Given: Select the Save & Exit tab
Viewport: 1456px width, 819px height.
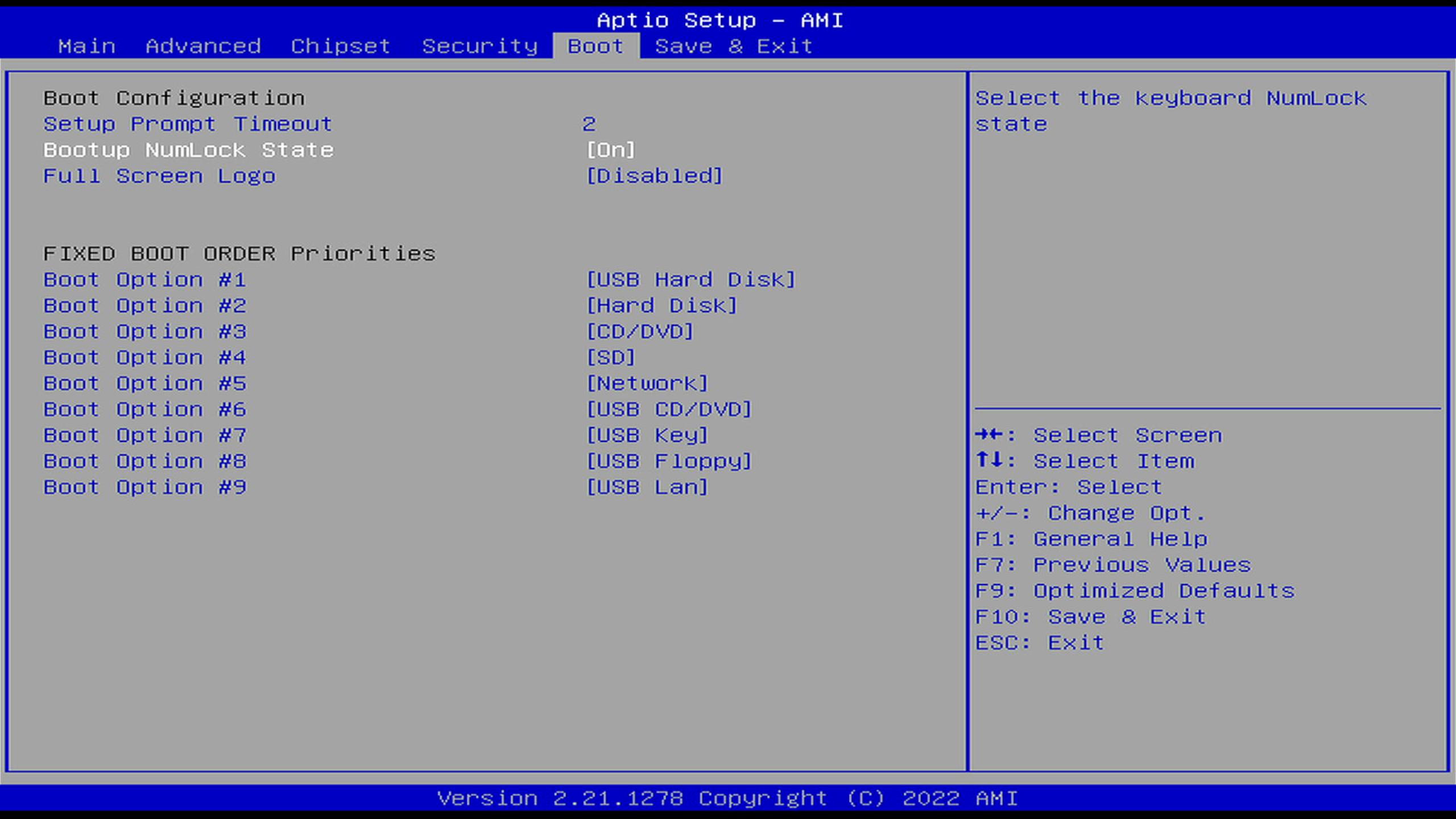Looking at the screenshot, I should tap(733, 46).
